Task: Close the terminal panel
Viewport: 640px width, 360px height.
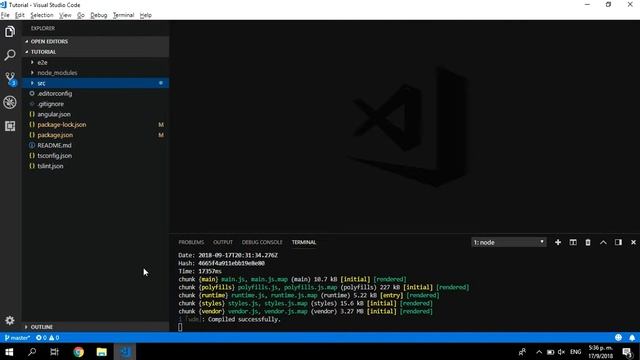Action: click(633, 242)
